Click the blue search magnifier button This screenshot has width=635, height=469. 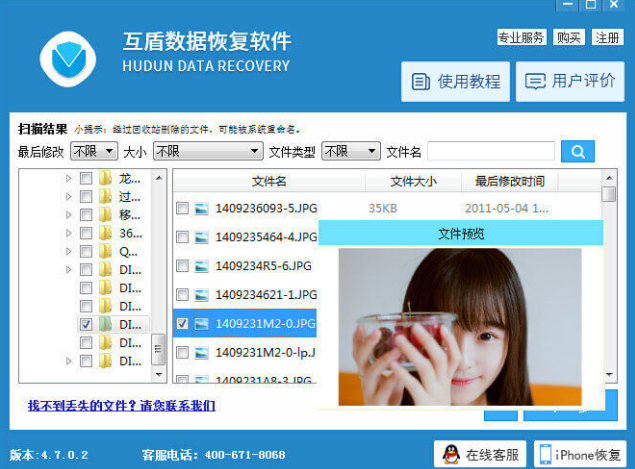point(577,151)
